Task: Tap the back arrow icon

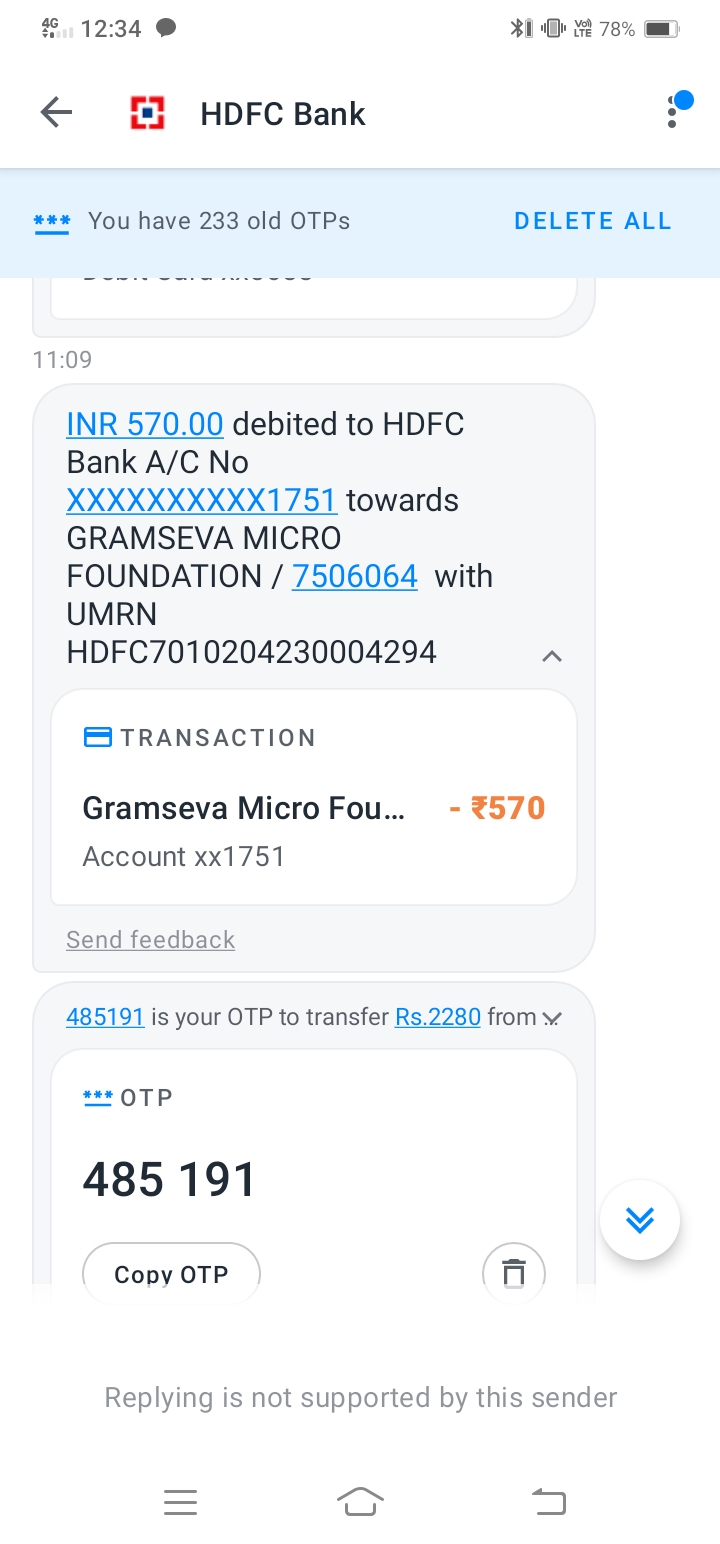Action: coord(57,113)
